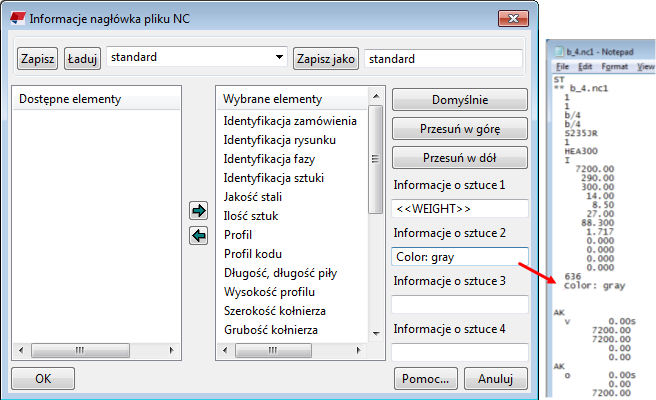Click Przesuń w dół button
This screenshot has height=400, width=656.
pyautogui.click(x=460, y=159)
